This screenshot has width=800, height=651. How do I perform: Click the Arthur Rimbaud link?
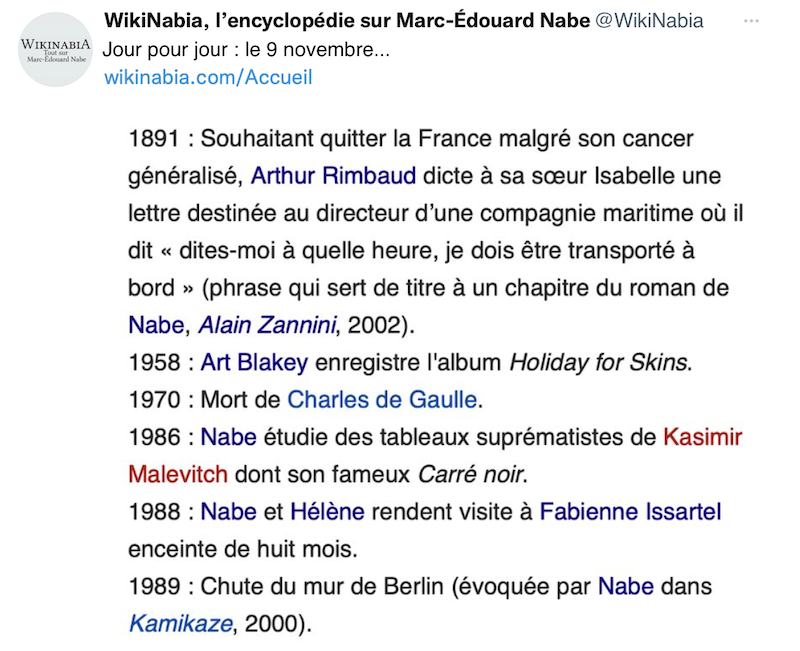(333, 176)
